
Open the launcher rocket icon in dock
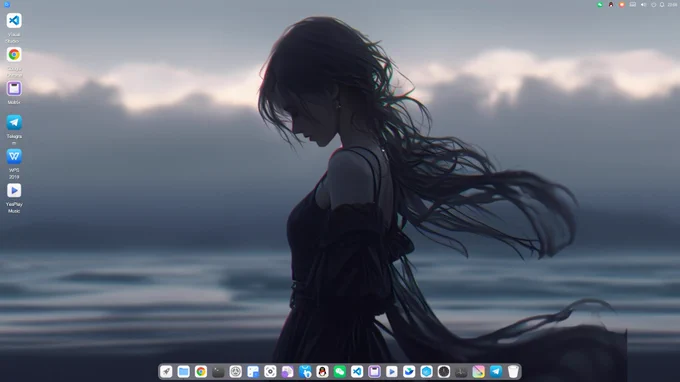point(166,372)
